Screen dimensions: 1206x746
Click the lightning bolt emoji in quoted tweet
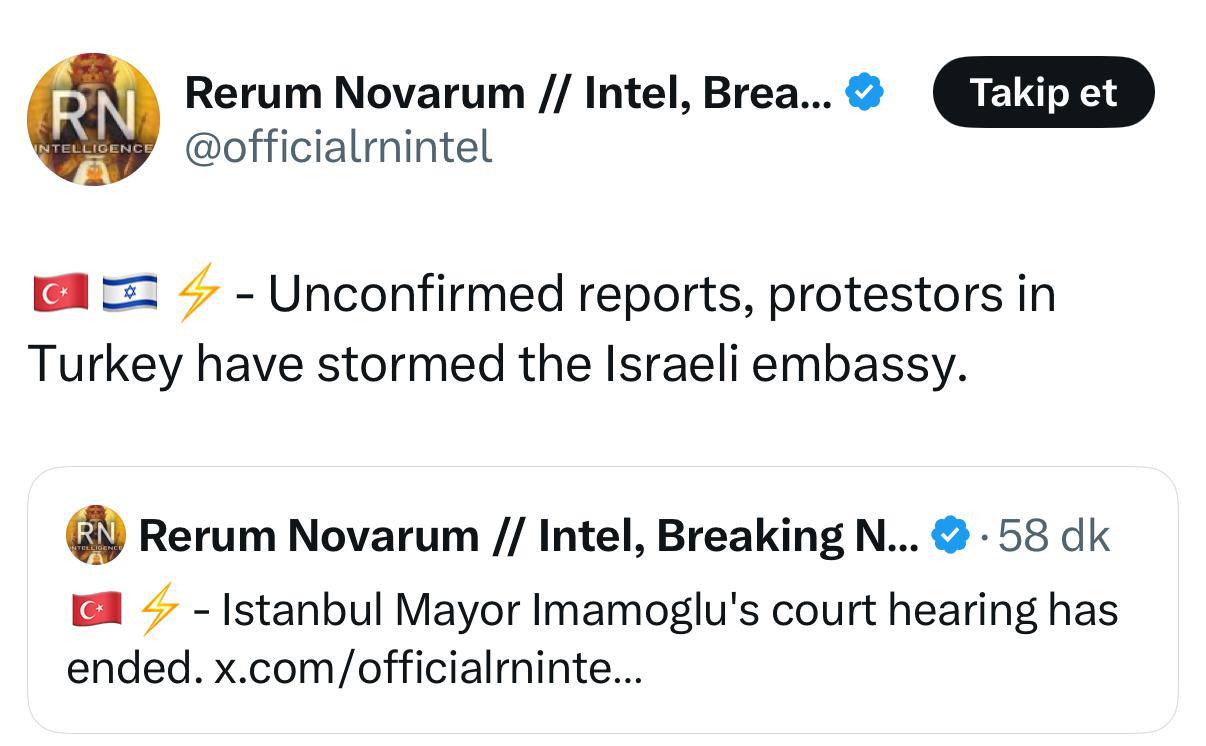[x=159, y=611]
